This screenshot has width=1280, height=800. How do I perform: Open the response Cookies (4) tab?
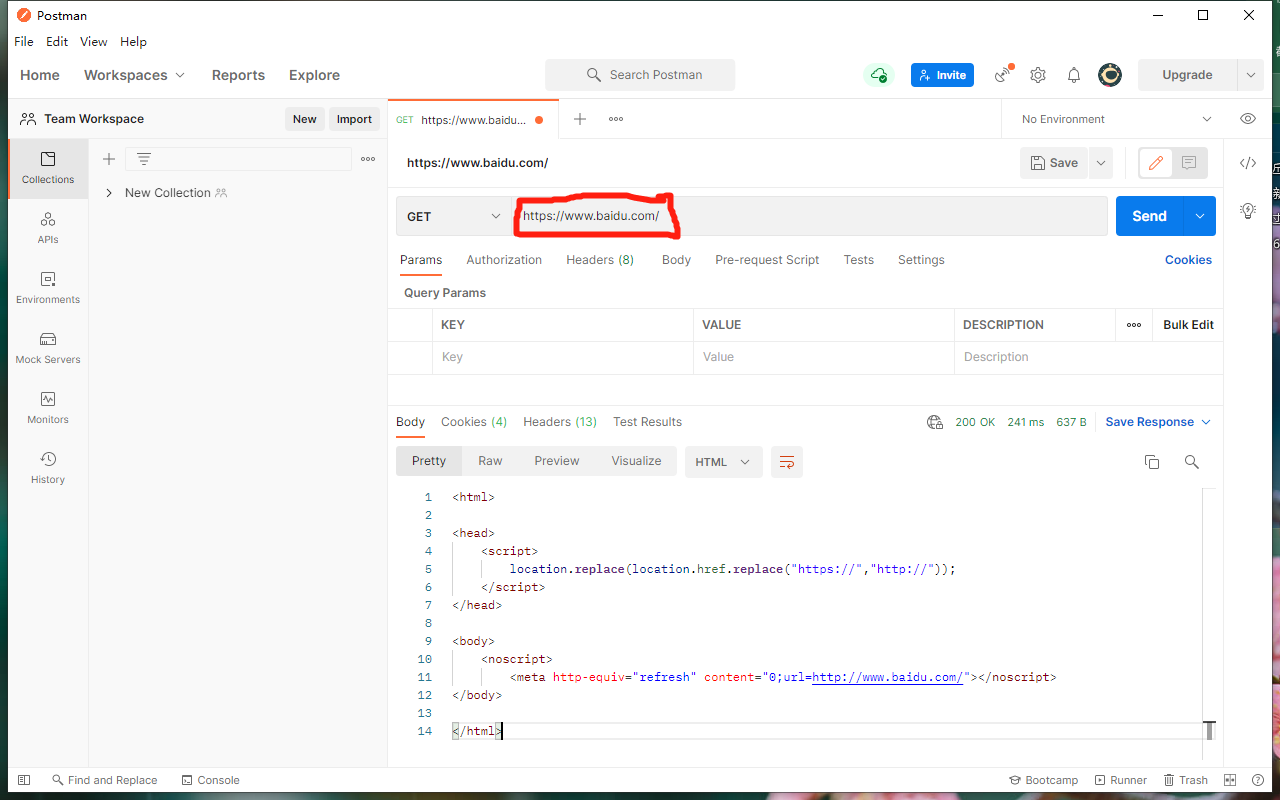pyautogui.click(x=474, y=422)
